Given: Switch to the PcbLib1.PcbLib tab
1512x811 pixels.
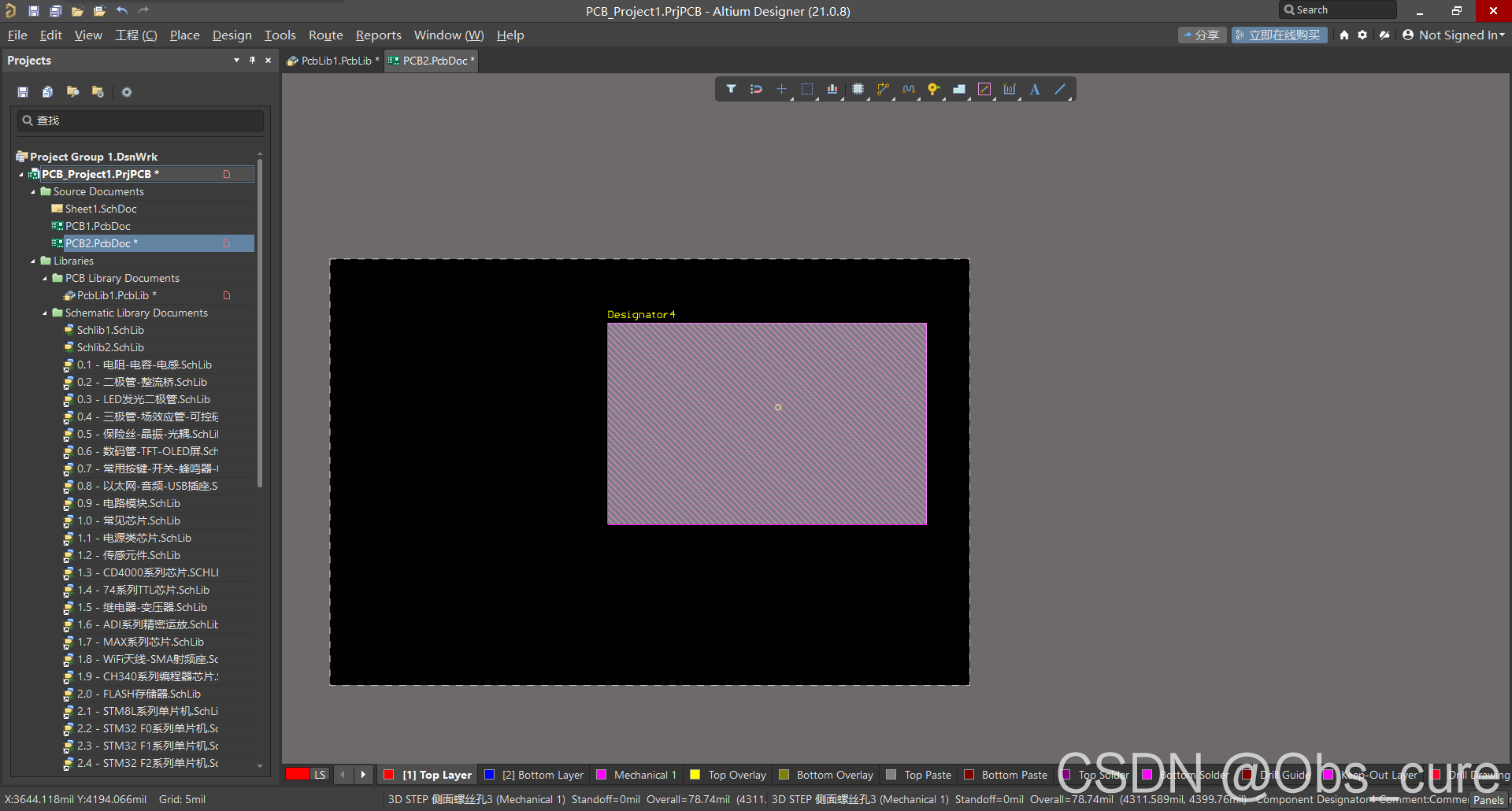Looking at the screenshot, I should [335, 61].
